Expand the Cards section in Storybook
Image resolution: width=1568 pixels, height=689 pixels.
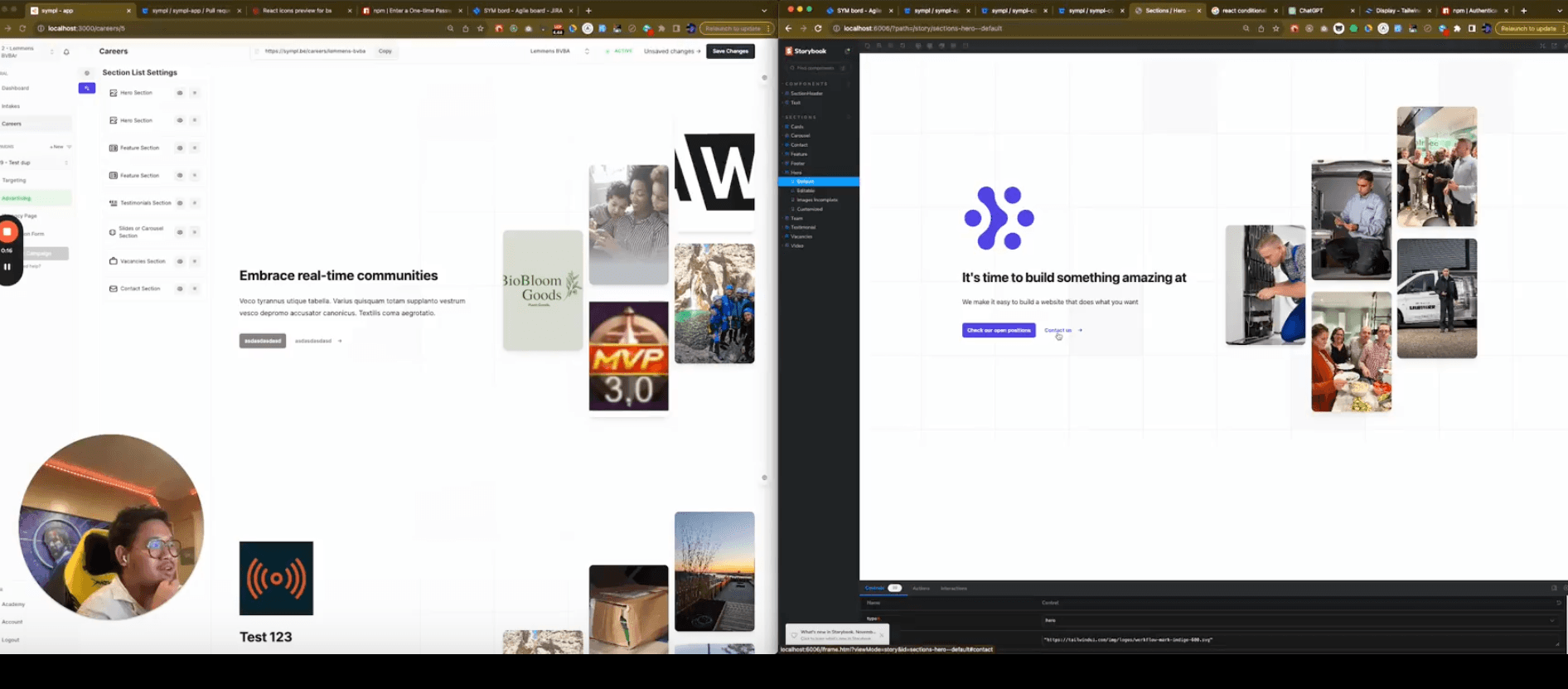pyautogui.click(x=796, y=127)
